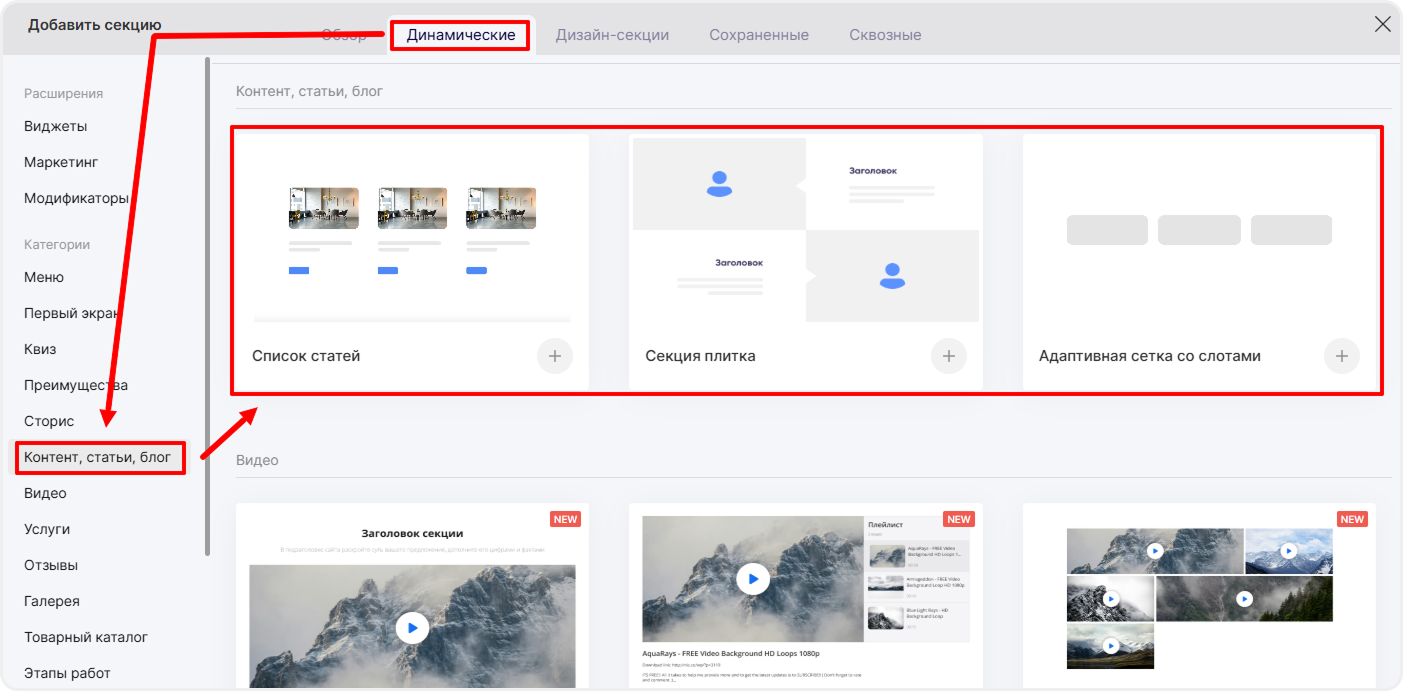Open the Маркетинг category
Screen dimensions: 1403x691
(61, 162)
